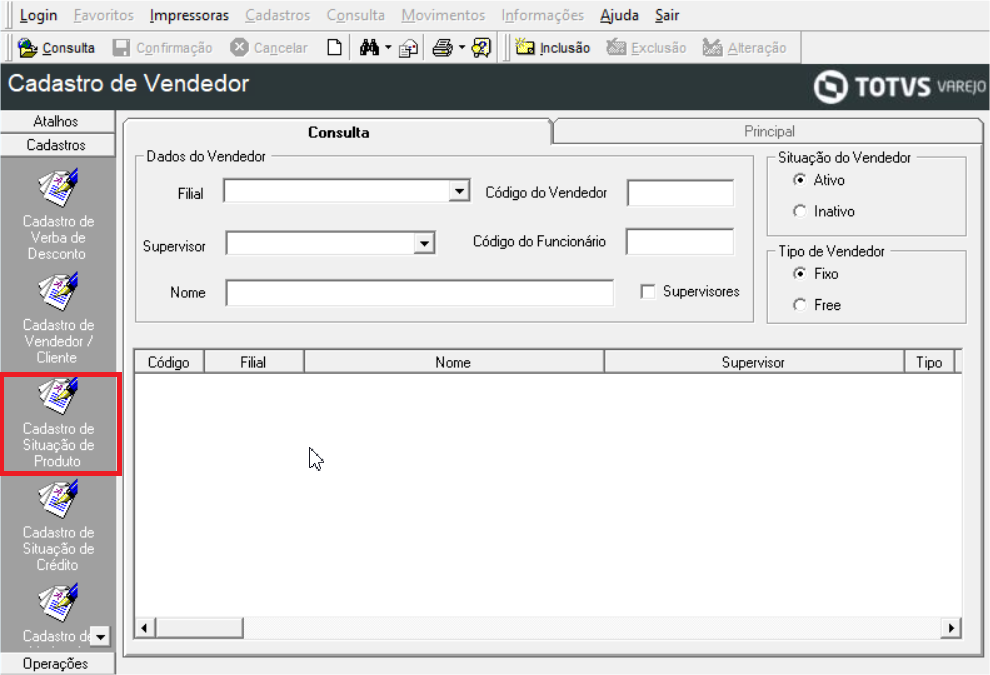990x675 pixels.
Task: Select the Ativo radio button
Action: click(x=799, y=180)
